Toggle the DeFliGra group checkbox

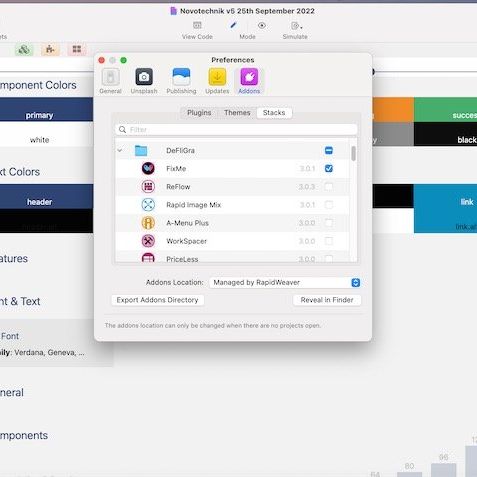(x=329, y=151)
